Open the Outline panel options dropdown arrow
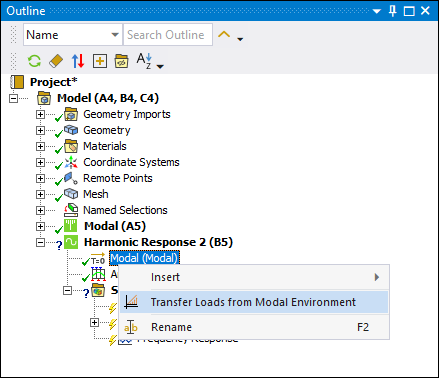The height and width of the screenshot is (378, 439). point(377,11)
